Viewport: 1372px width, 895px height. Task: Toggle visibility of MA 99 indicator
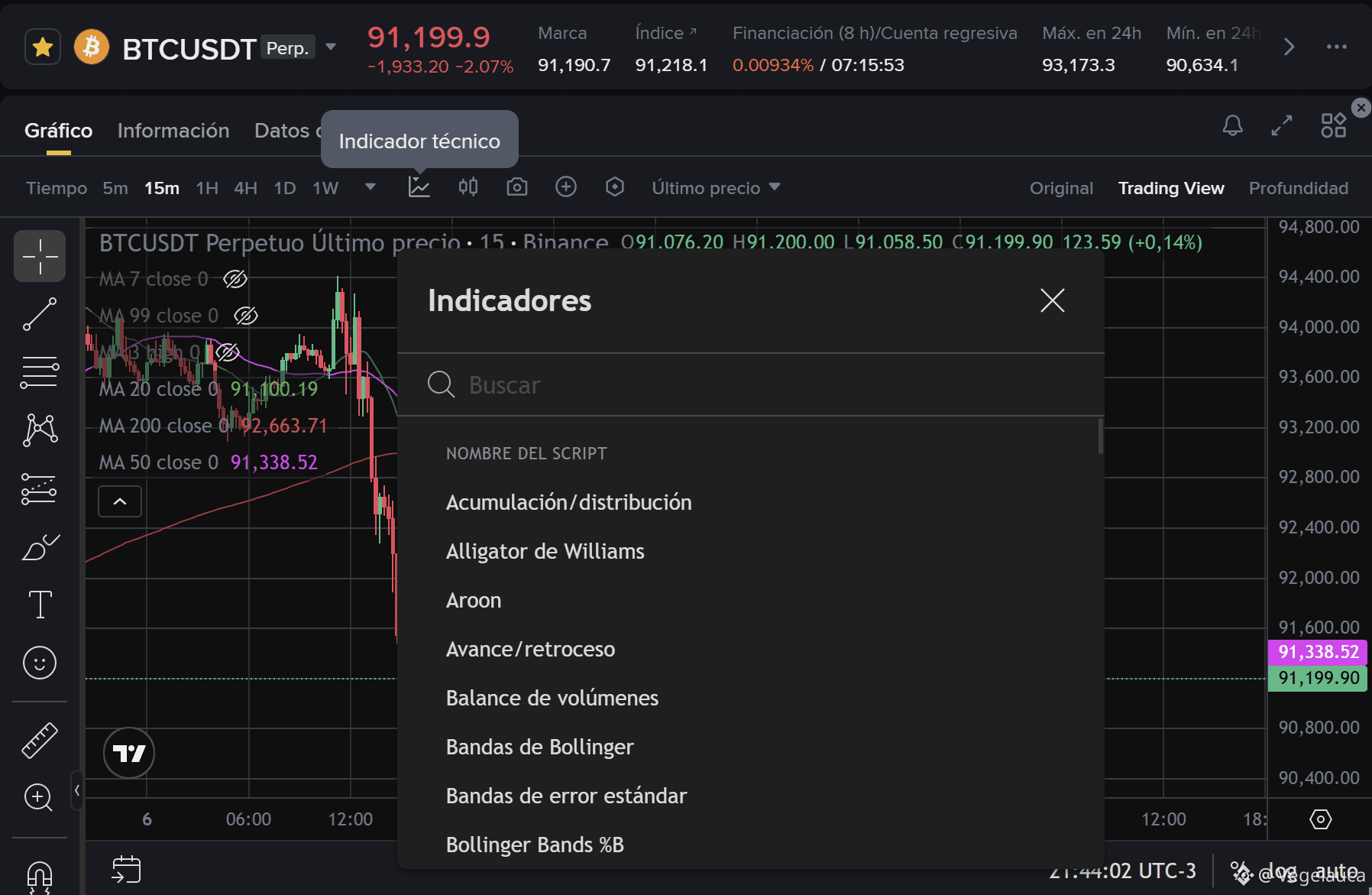[x=245, y=316]
